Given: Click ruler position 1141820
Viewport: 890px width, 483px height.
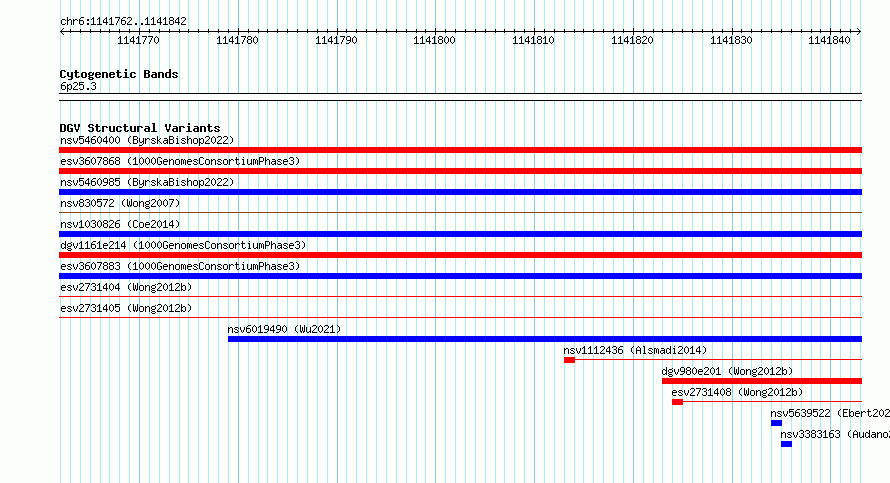Looking at the screenshot, I should point(632,40).
